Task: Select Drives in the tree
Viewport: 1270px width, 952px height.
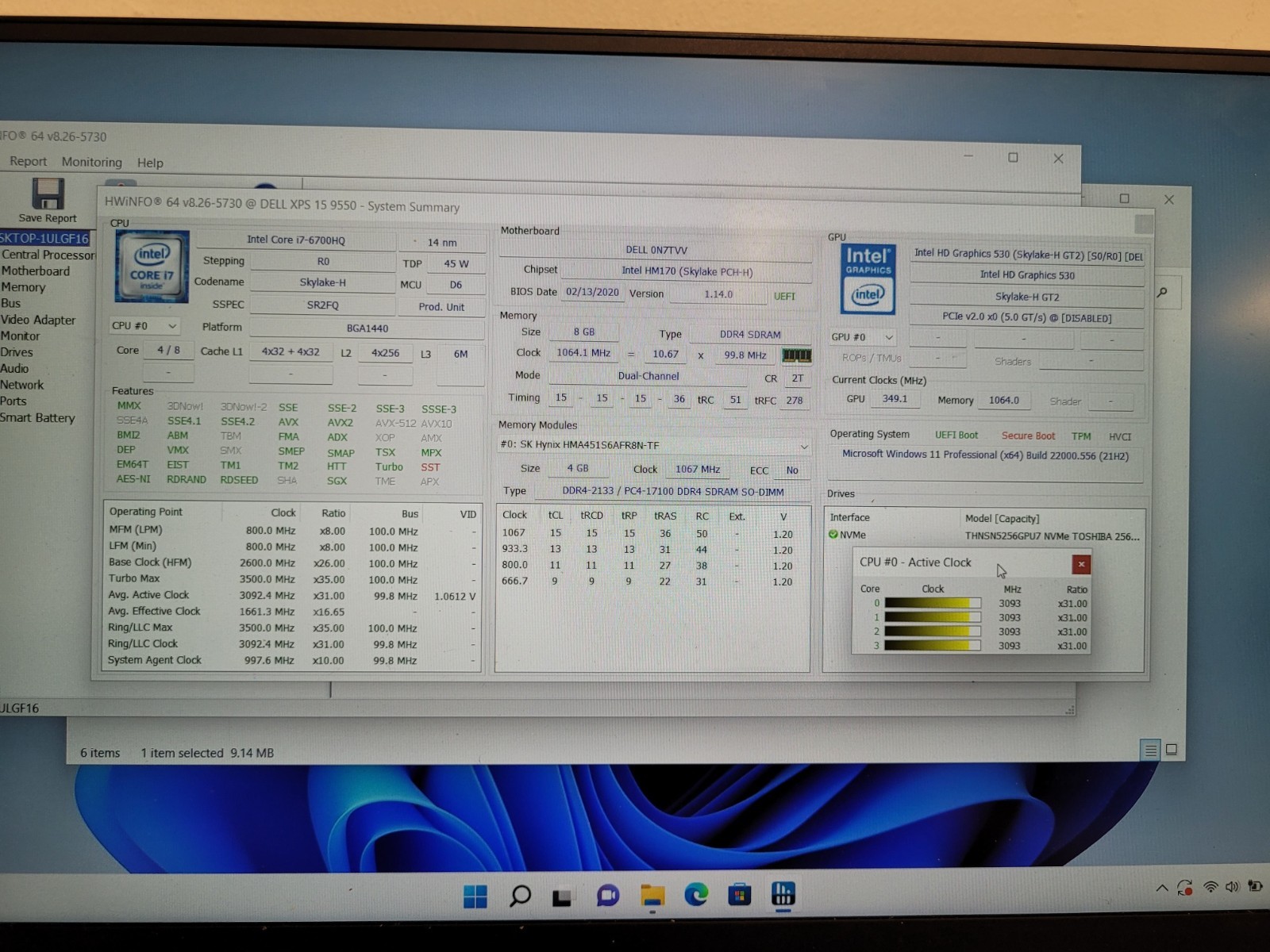Action: point(17,352)
